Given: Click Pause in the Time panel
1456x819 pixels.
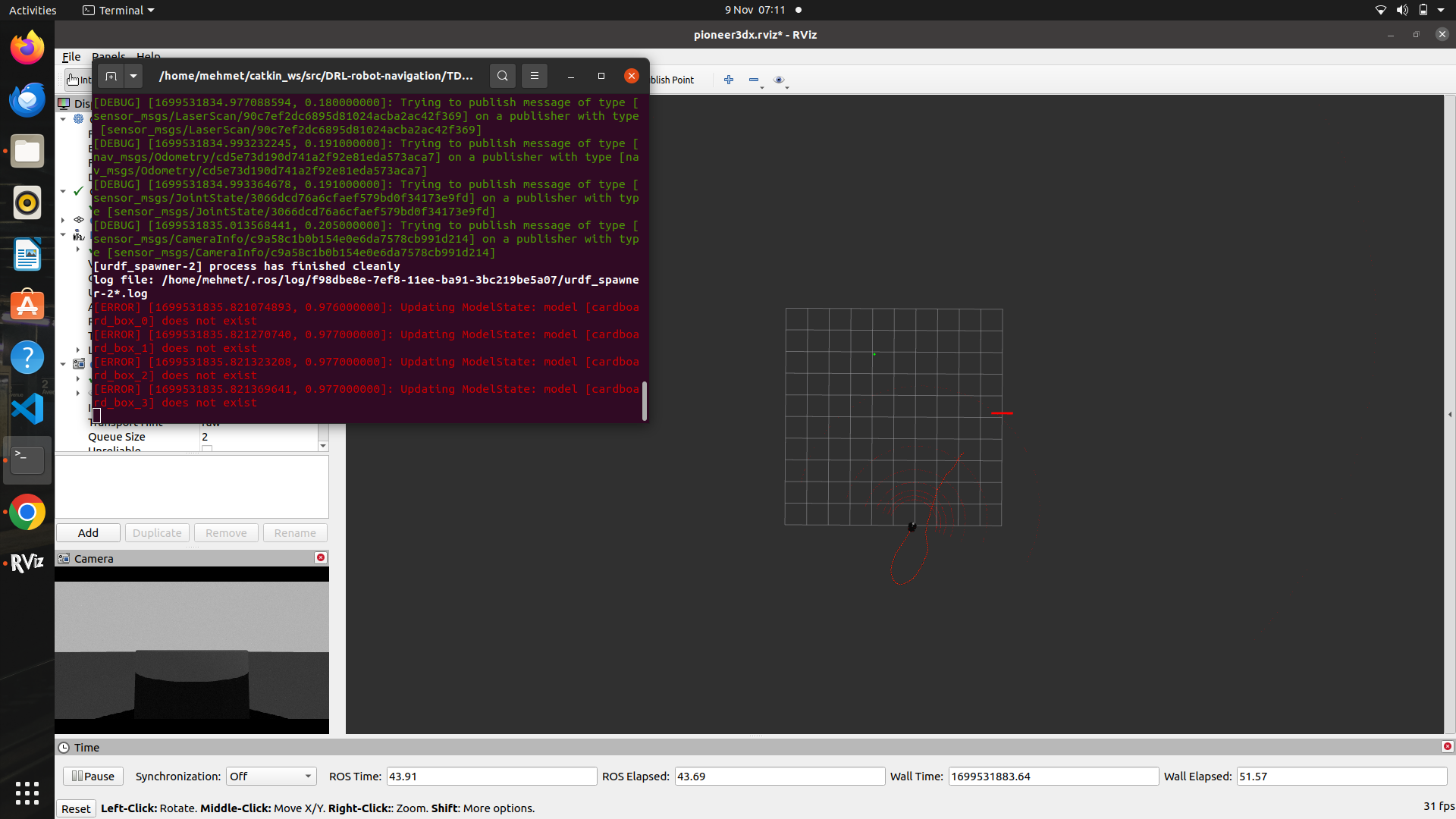Looking at the screenshot, I should pos(93,776).
